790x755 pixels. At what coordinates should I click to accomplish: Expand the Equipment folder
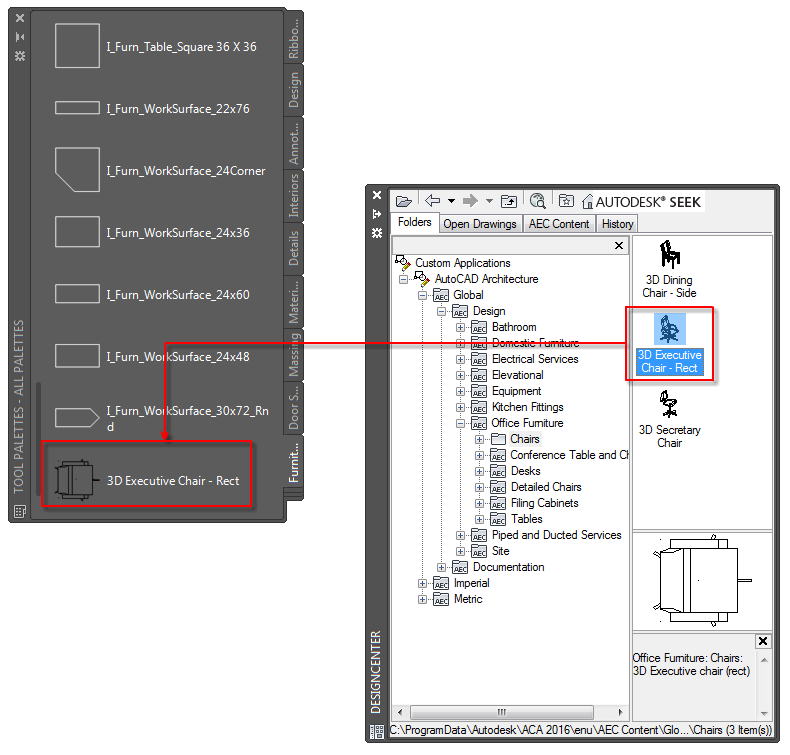coord(460,391)
